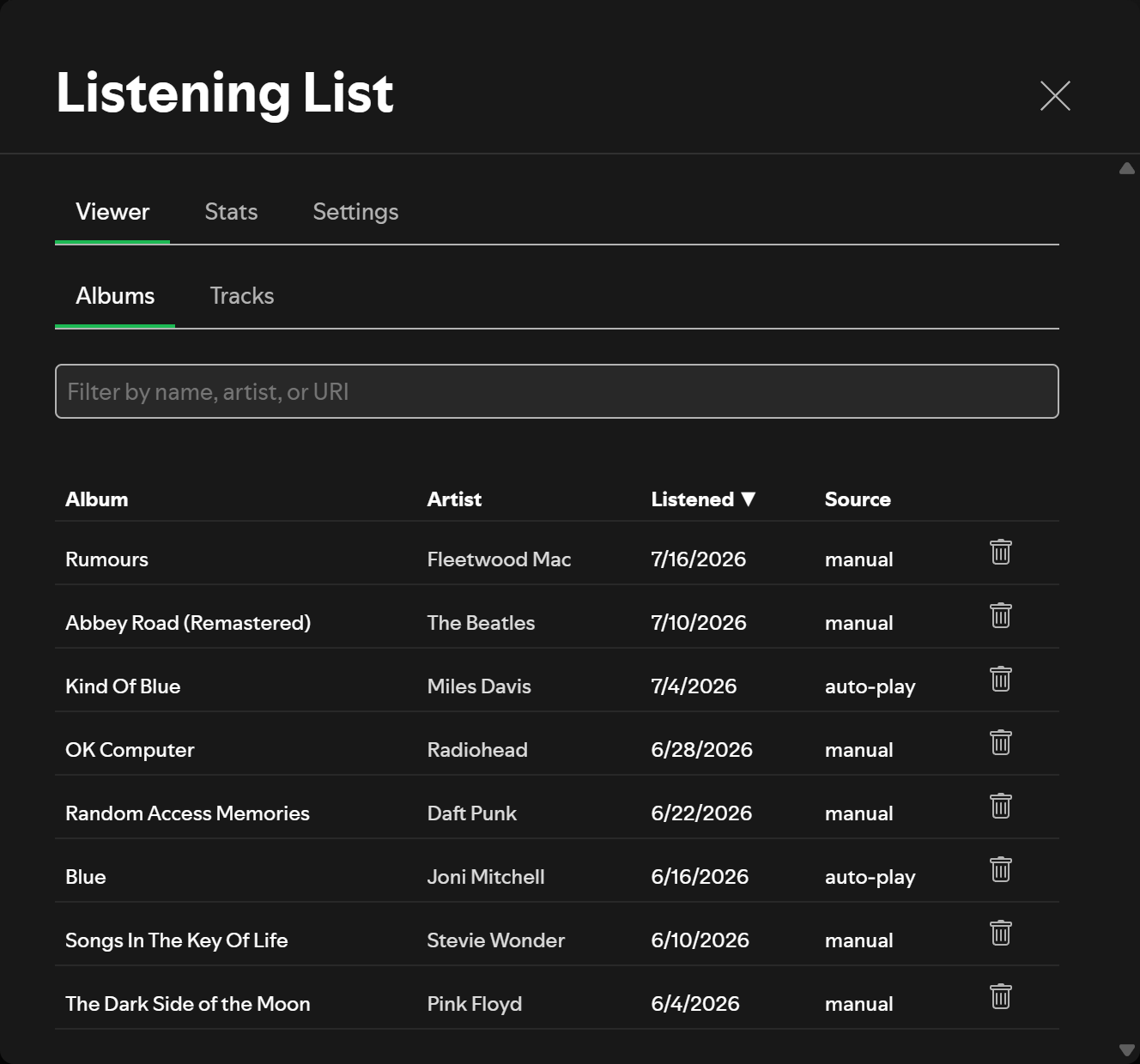Click the trash icon for Kind Of Blue
The width and height of the screenshot is (1140, 1064).
tap(1001, 679)
